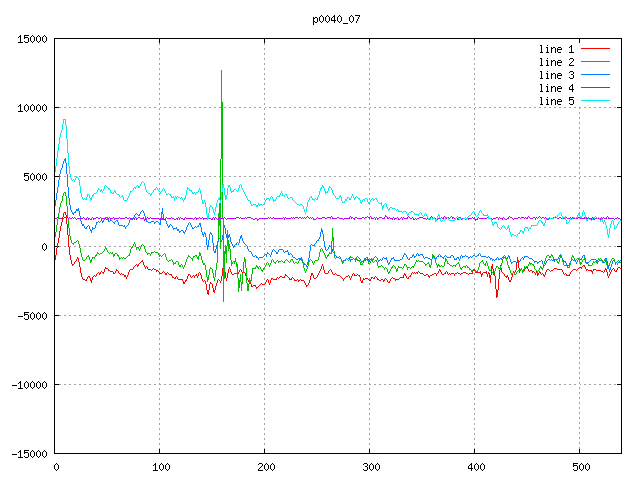Click the -10000 y-axis tick label

(28, 385)
